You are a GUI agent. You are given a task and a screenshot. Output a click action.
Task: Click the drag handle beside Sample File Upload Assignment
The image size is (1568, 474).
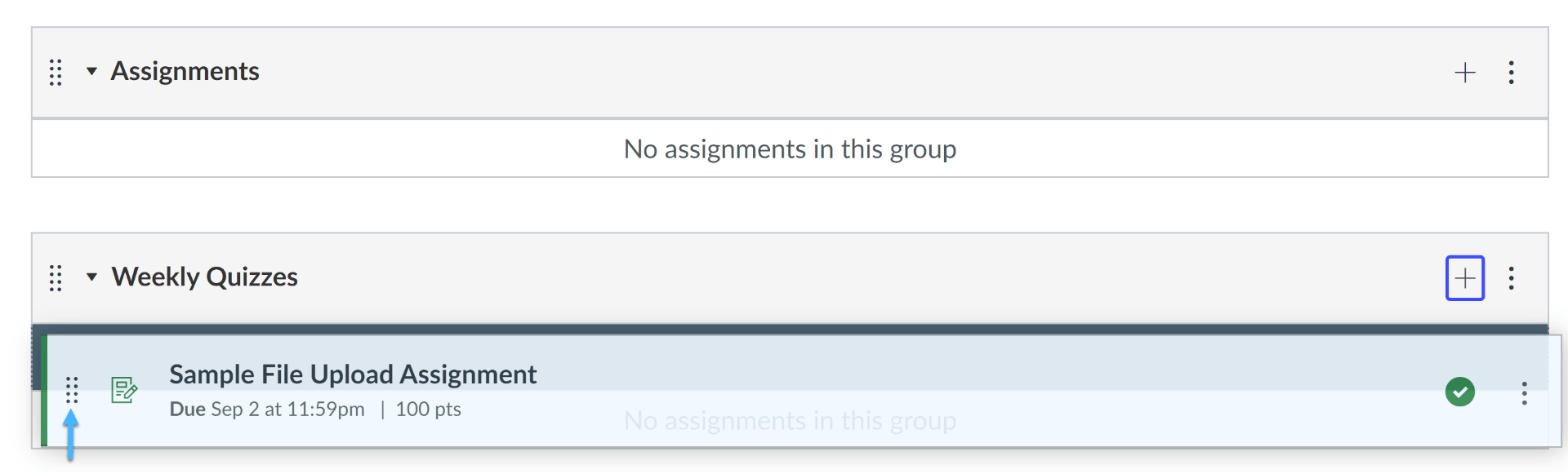tap(73, 391)
